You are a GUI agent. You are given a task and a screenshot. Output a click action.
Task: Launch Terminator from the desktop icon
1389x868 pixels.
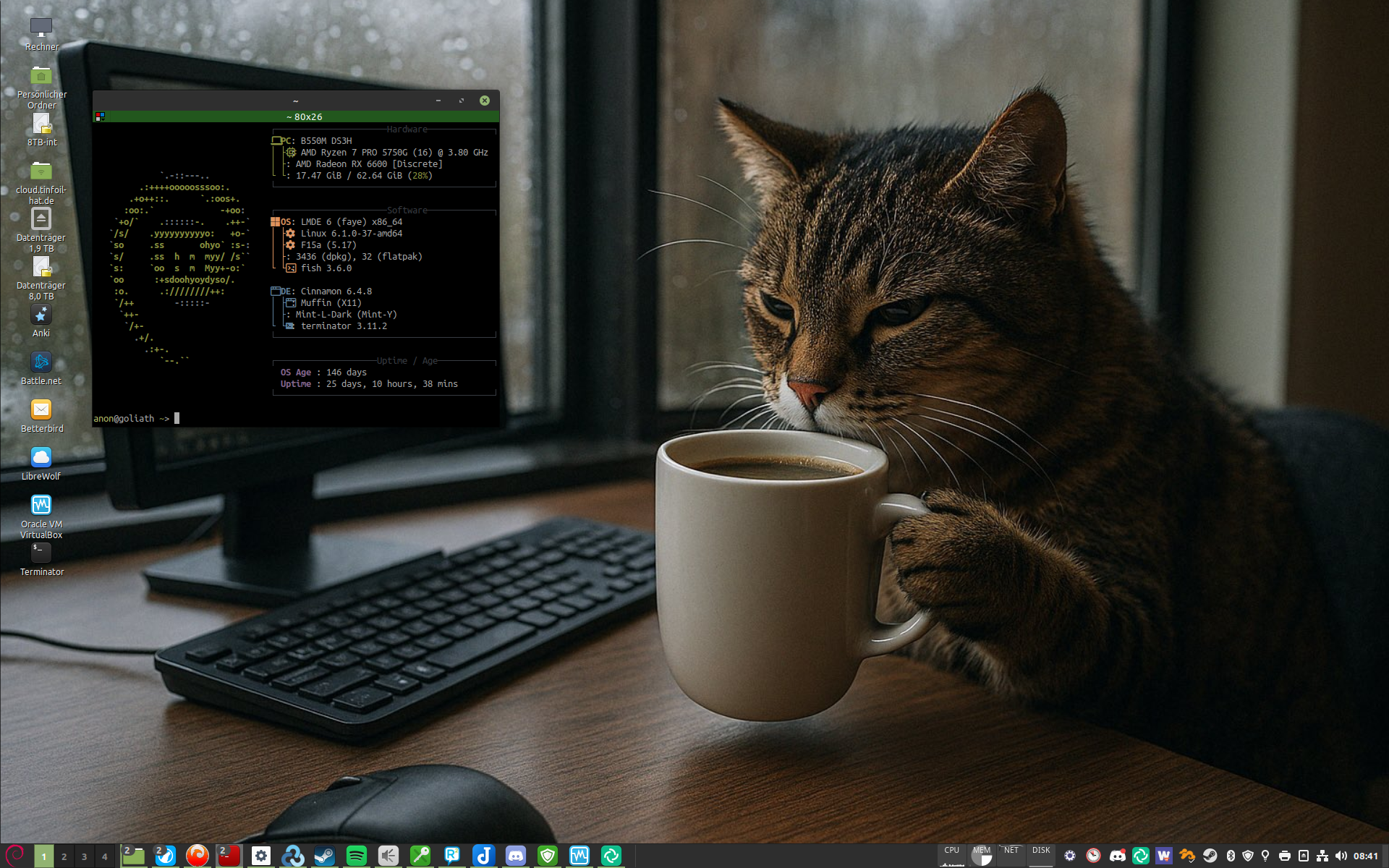[41, 559]
